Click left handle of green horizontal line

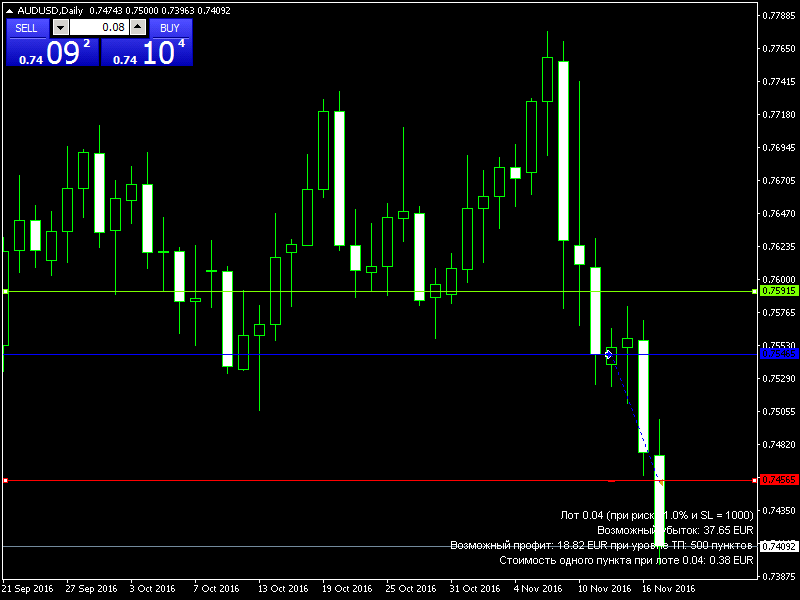(6, 291)
